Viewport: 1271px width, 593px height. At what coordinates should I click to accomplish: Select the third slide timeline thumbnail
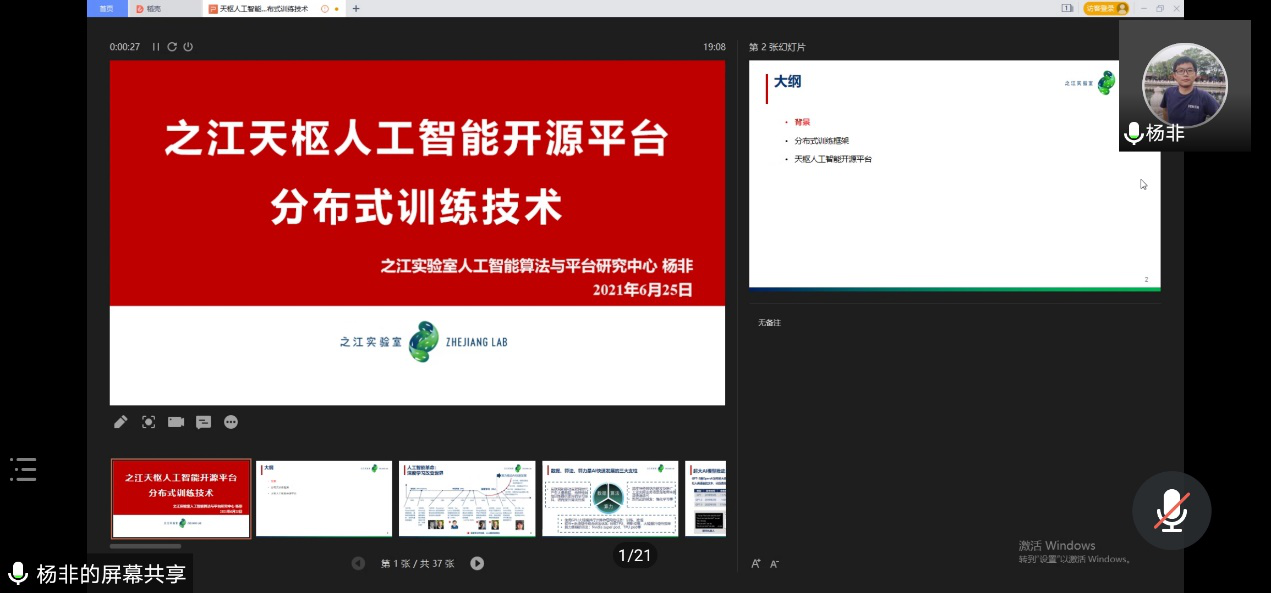pos(467,498)
